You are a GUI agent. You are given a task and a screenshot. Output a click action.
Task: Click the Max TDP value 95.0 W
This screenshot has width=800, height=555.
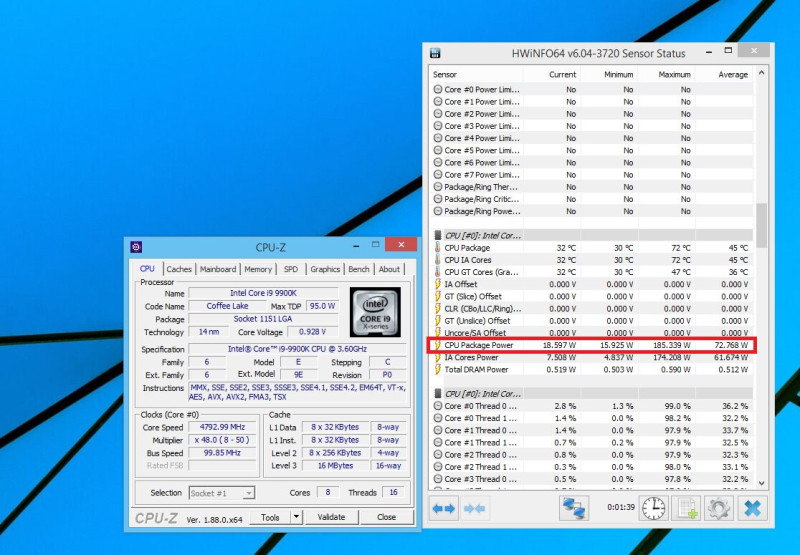pyautogui.click(x=322, y=306)
